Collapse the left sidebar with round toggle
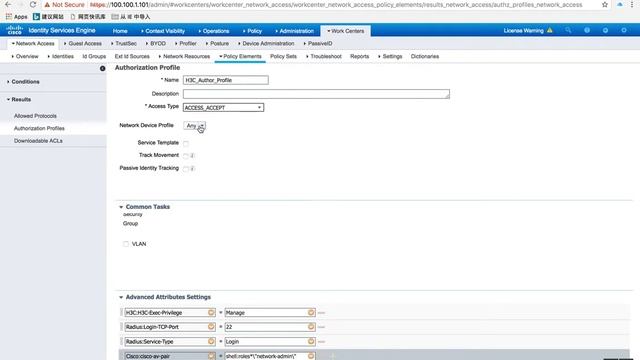The height and width of the screenshot is (360, 640). (102, 69)
